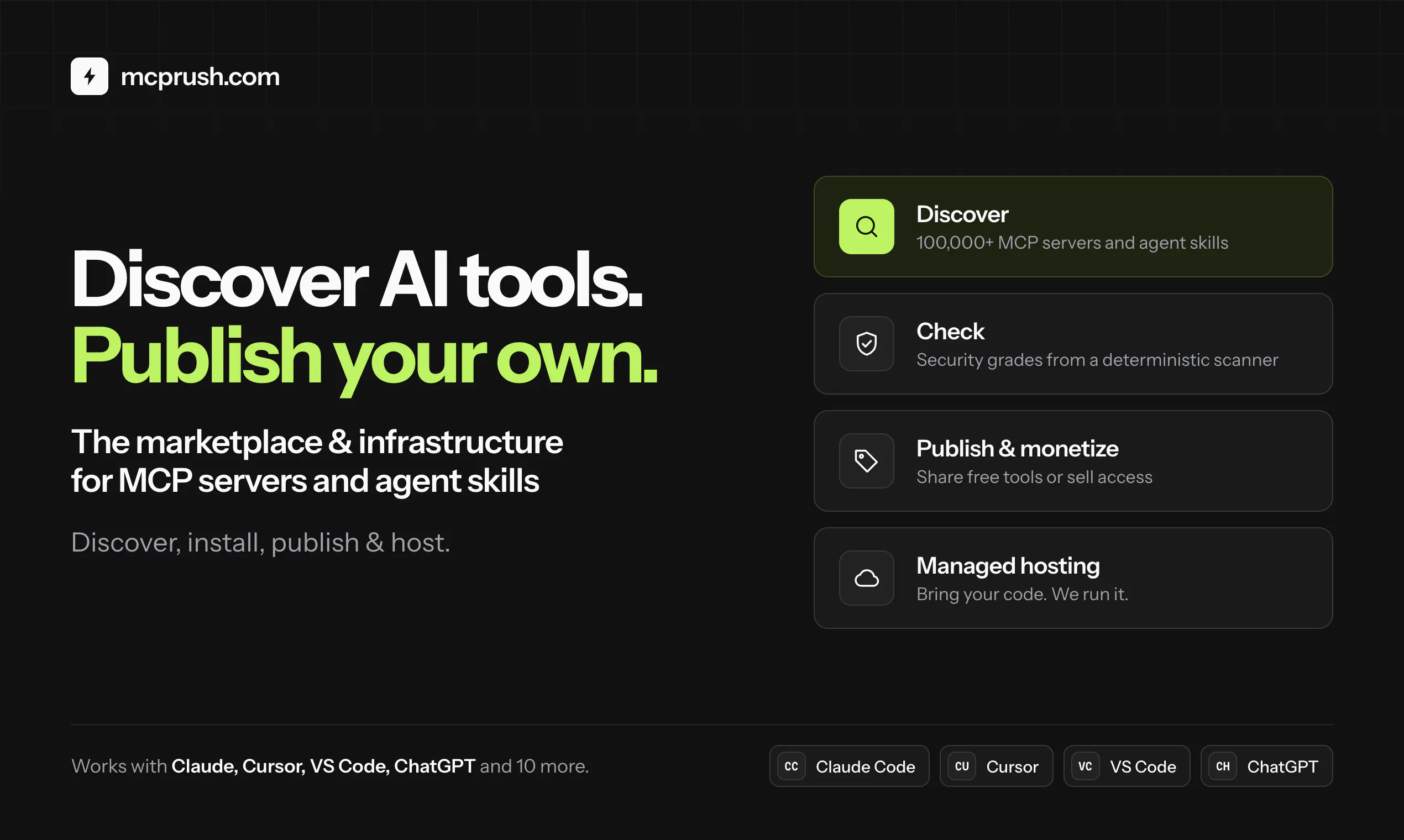Screen dimensions: 1404x840
Task: Choose the Cursor chip label
Action: [1012, 767]
